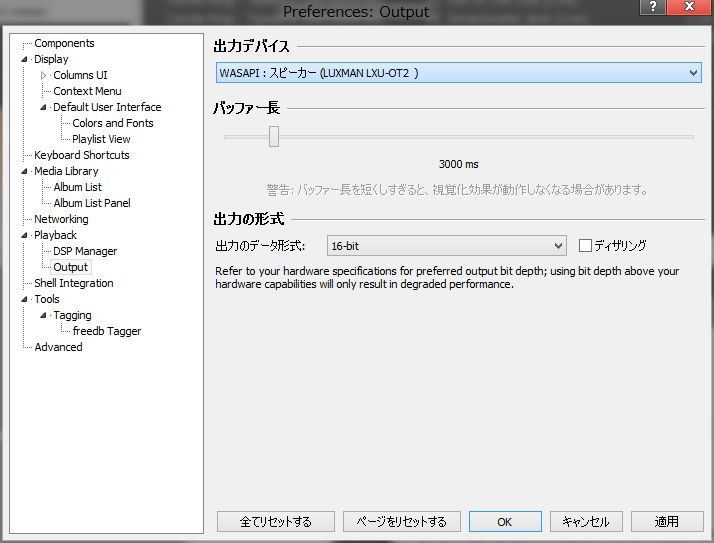This screenshot has width=714, height=543.
Task: Click the 3000 ms buffer value
Action: coord(459,164)
